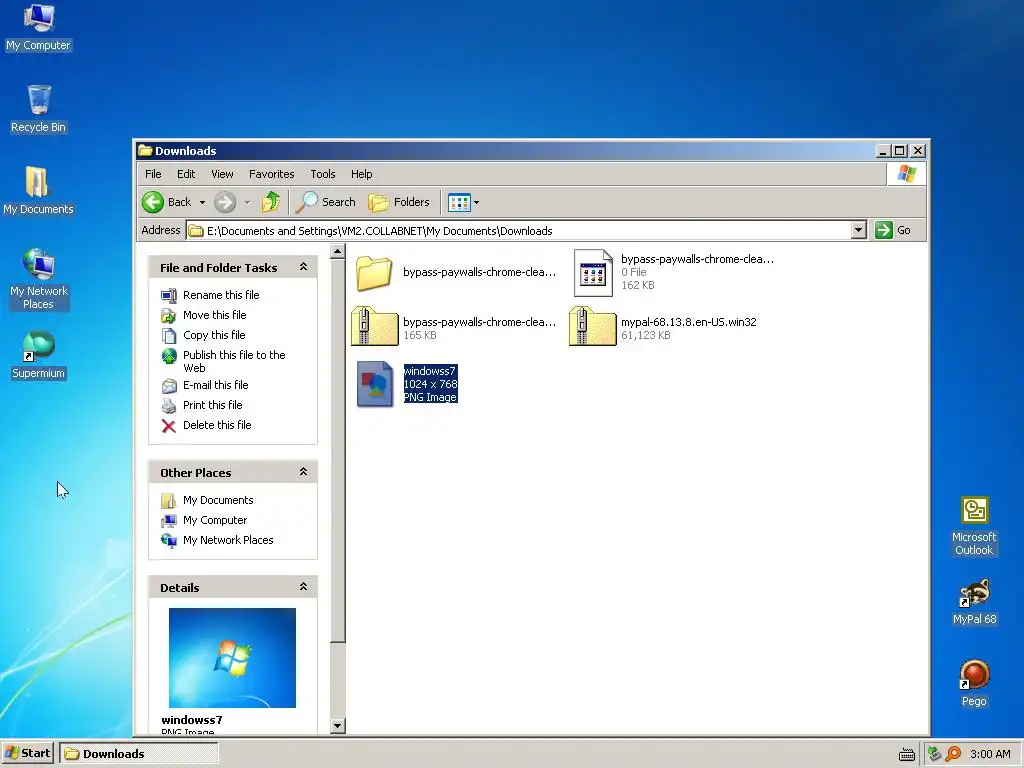Image resolution: width=1024 pixels, height=768 pixels.
Task: Collapse File and Folder Tasks panel
Action: click(303, 266)
